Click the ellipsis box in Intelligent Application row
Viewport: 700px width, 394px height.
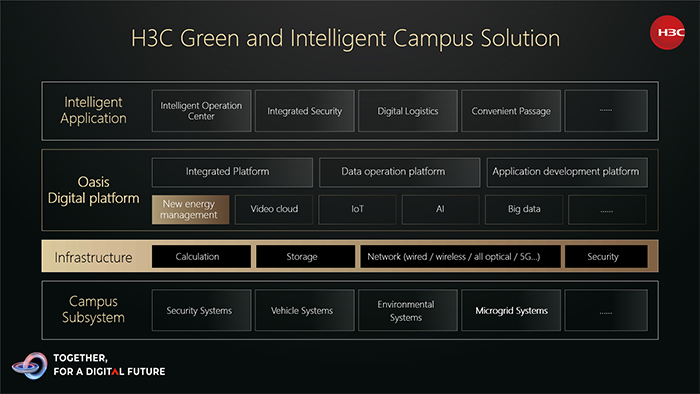point(606,111)
